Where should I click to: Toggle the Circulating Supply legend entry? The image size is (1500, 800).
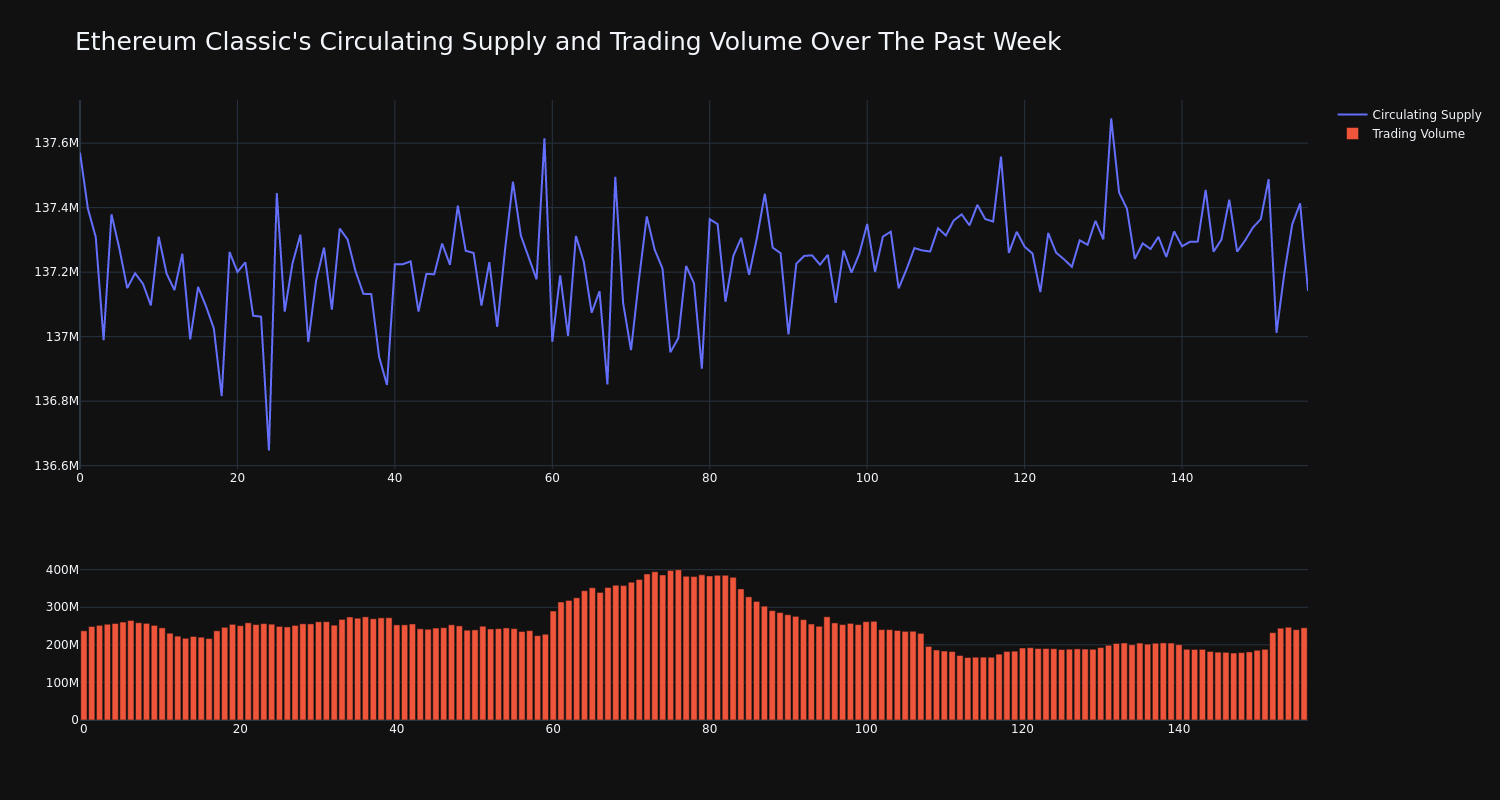(1409, 115)
